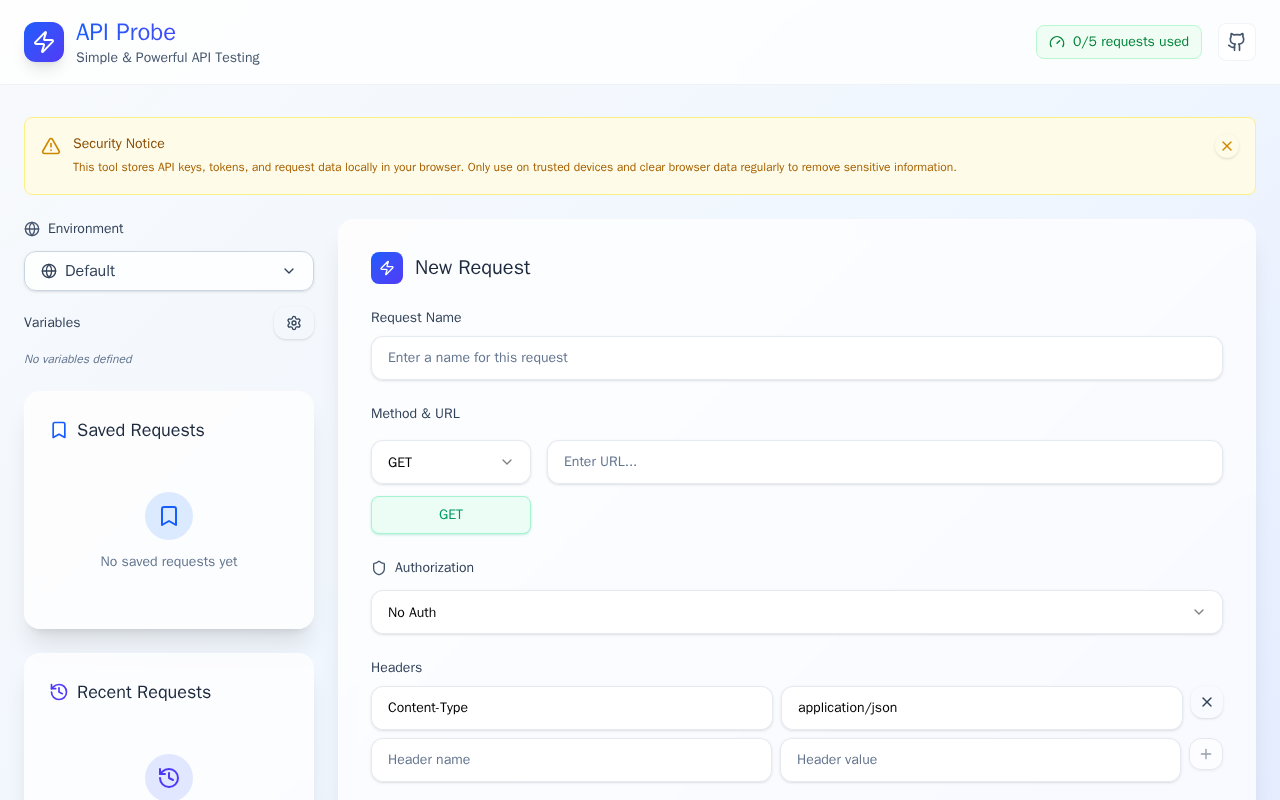Click the requests used counter badge

coord(1119,42)
